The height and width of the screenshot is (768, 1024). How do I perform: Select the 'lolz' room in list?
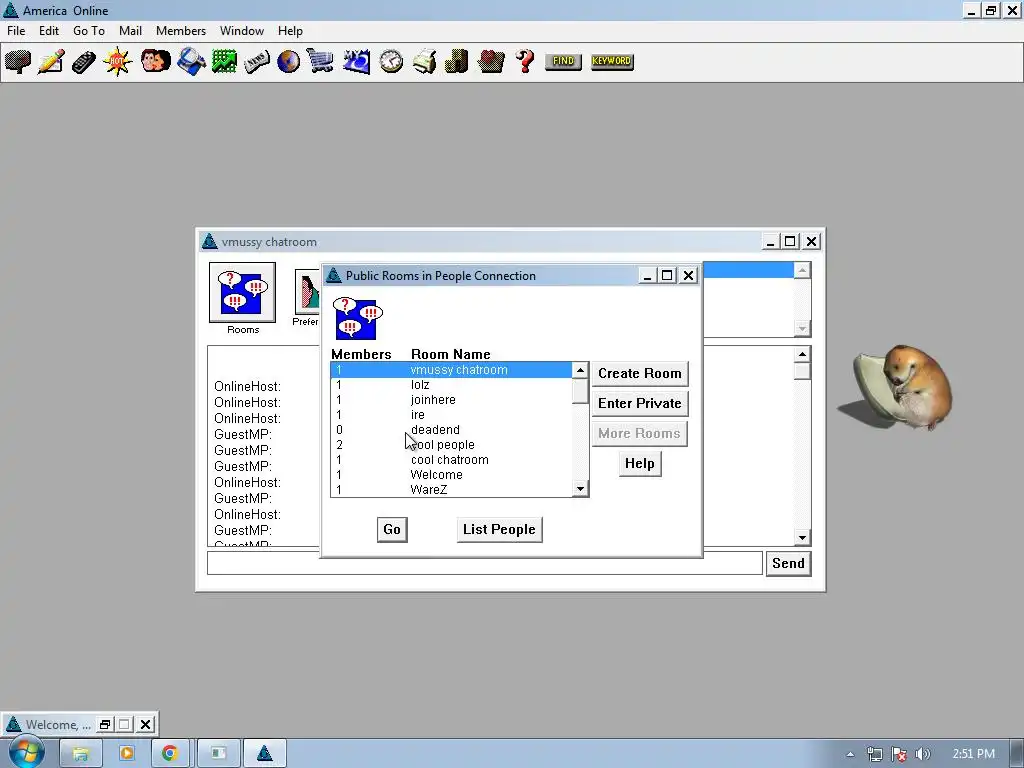click(451, 385)
